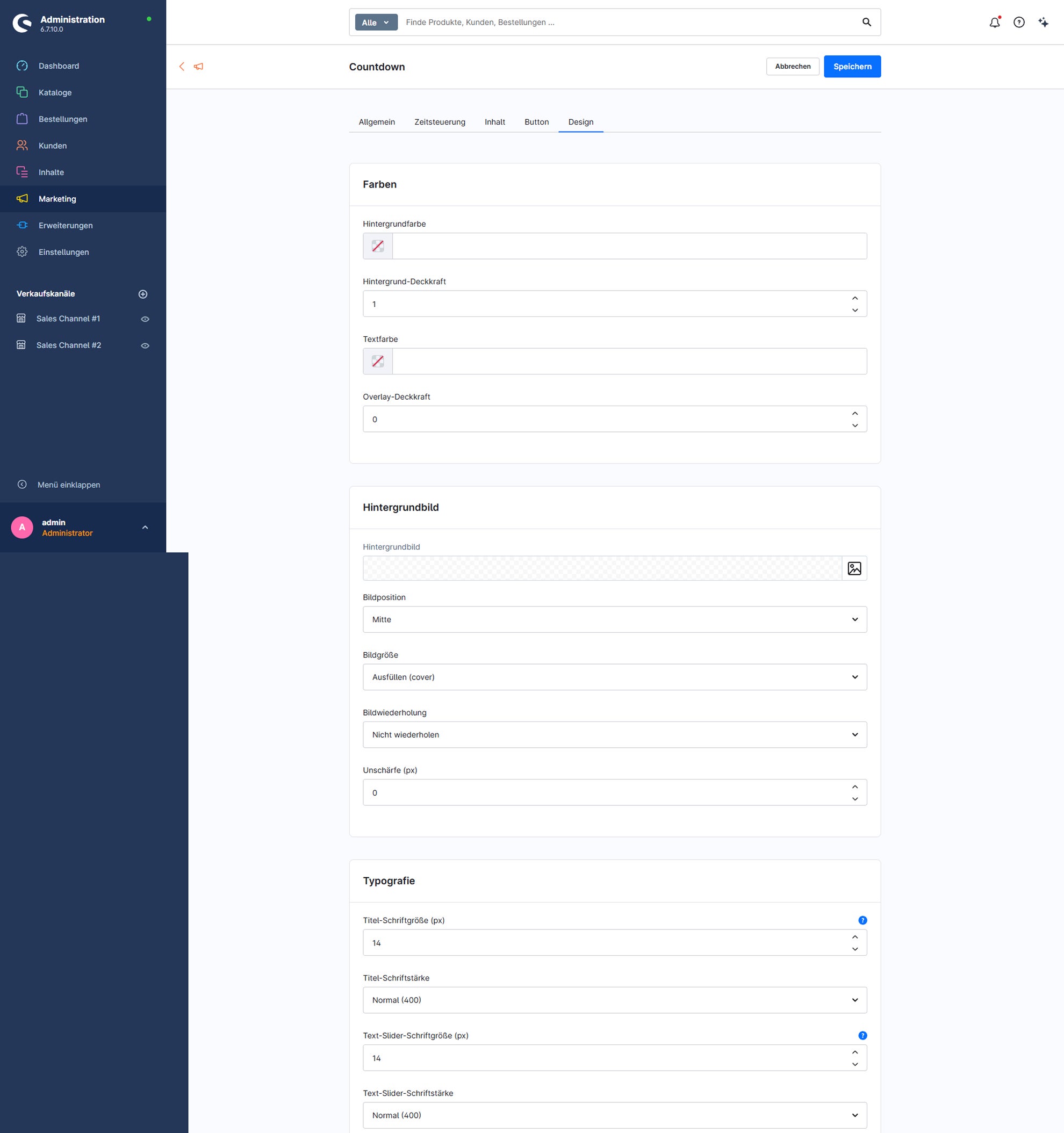Open the Text-Slider-Schriftstärke dropdown
Viewport: 1064px width, 1133px height.
click(615, 1115)
